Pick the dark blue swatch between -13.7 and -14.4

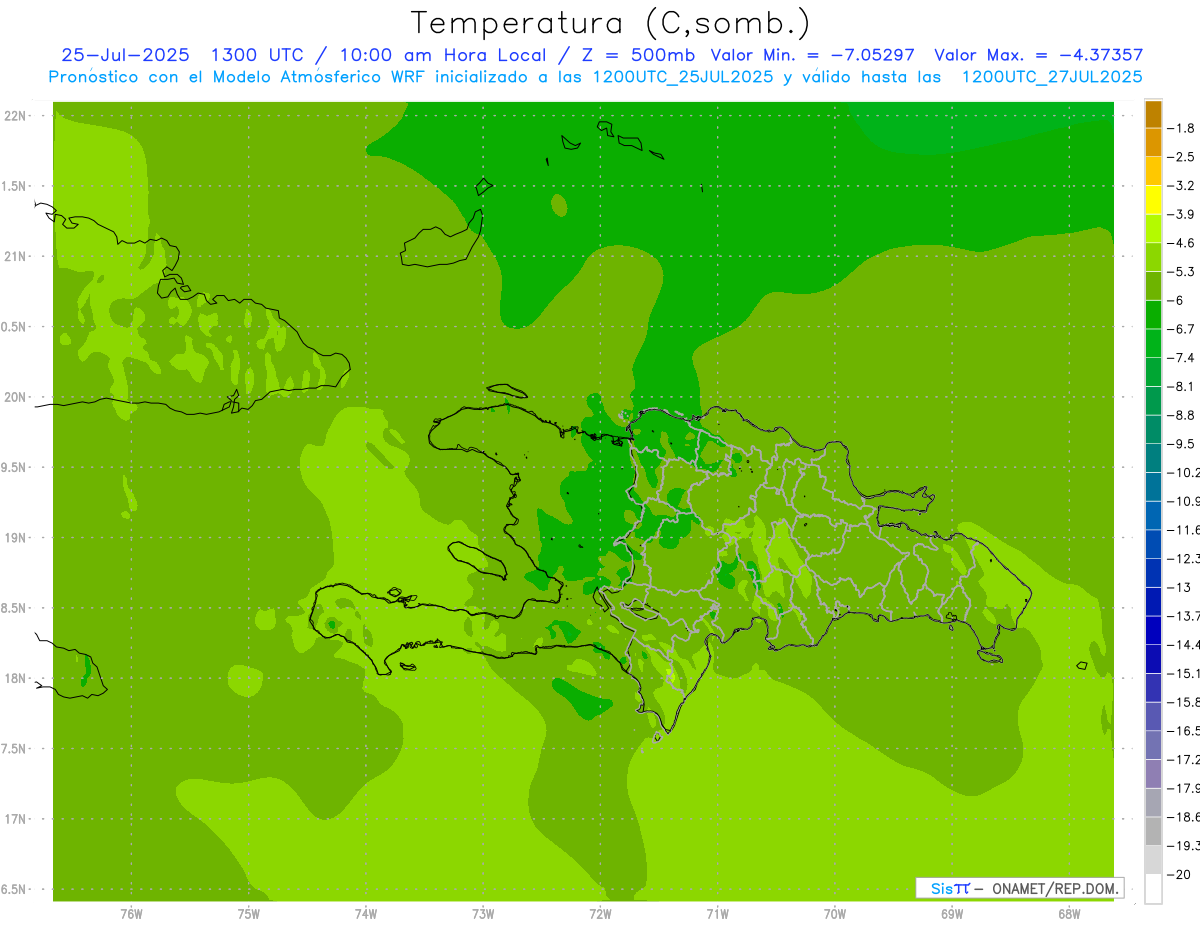[x=1153, y=630]
